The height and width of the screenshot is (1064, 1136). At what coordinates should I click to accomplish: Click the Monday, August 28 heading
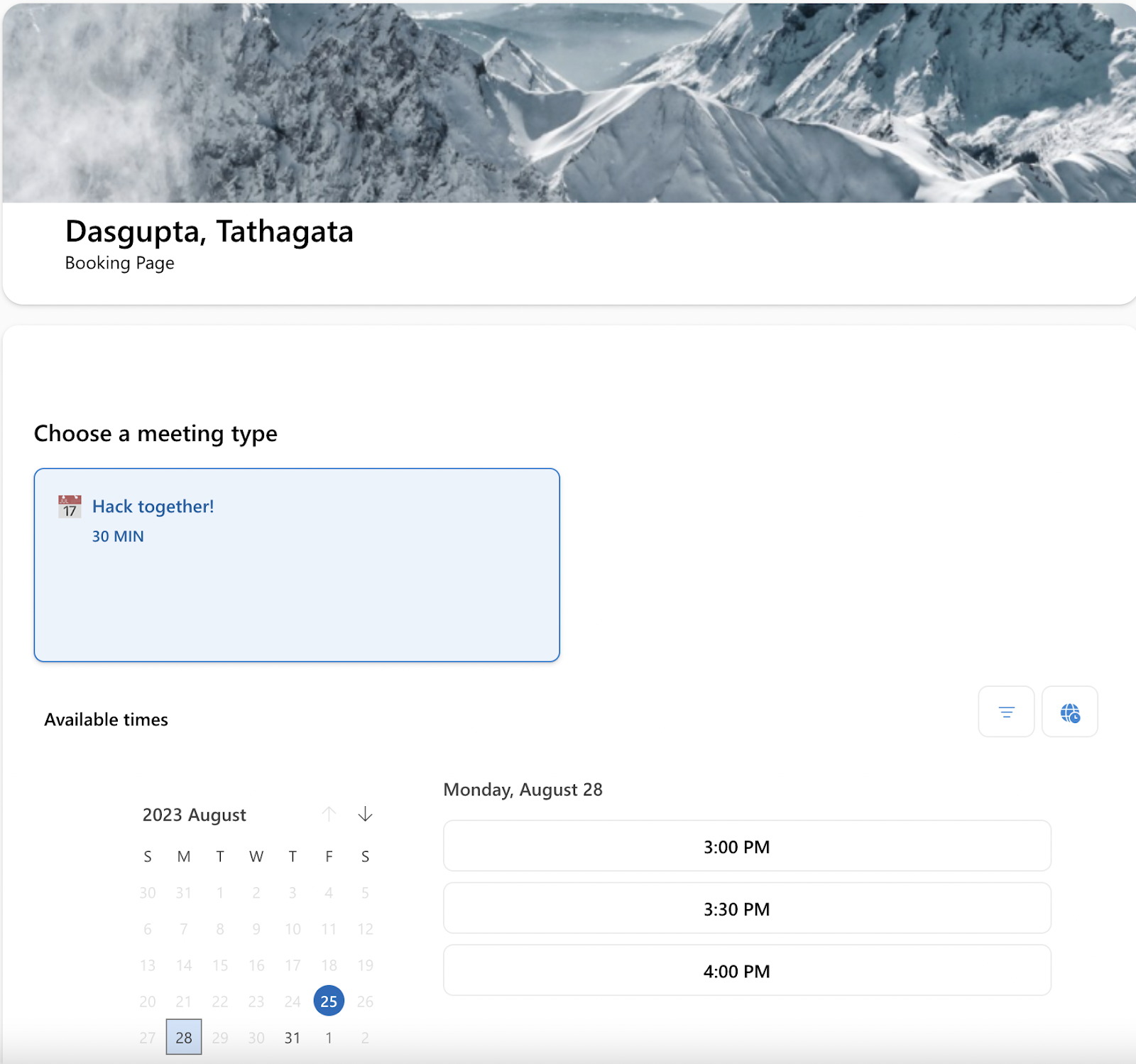tap(523, 790)
